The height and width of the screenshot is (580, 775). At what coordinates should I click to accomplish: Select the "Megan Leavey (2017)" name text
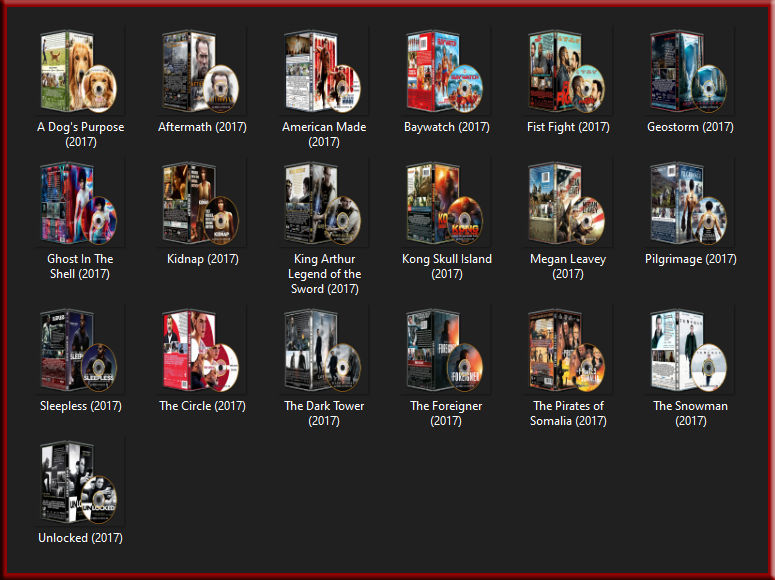click(568, 267)
